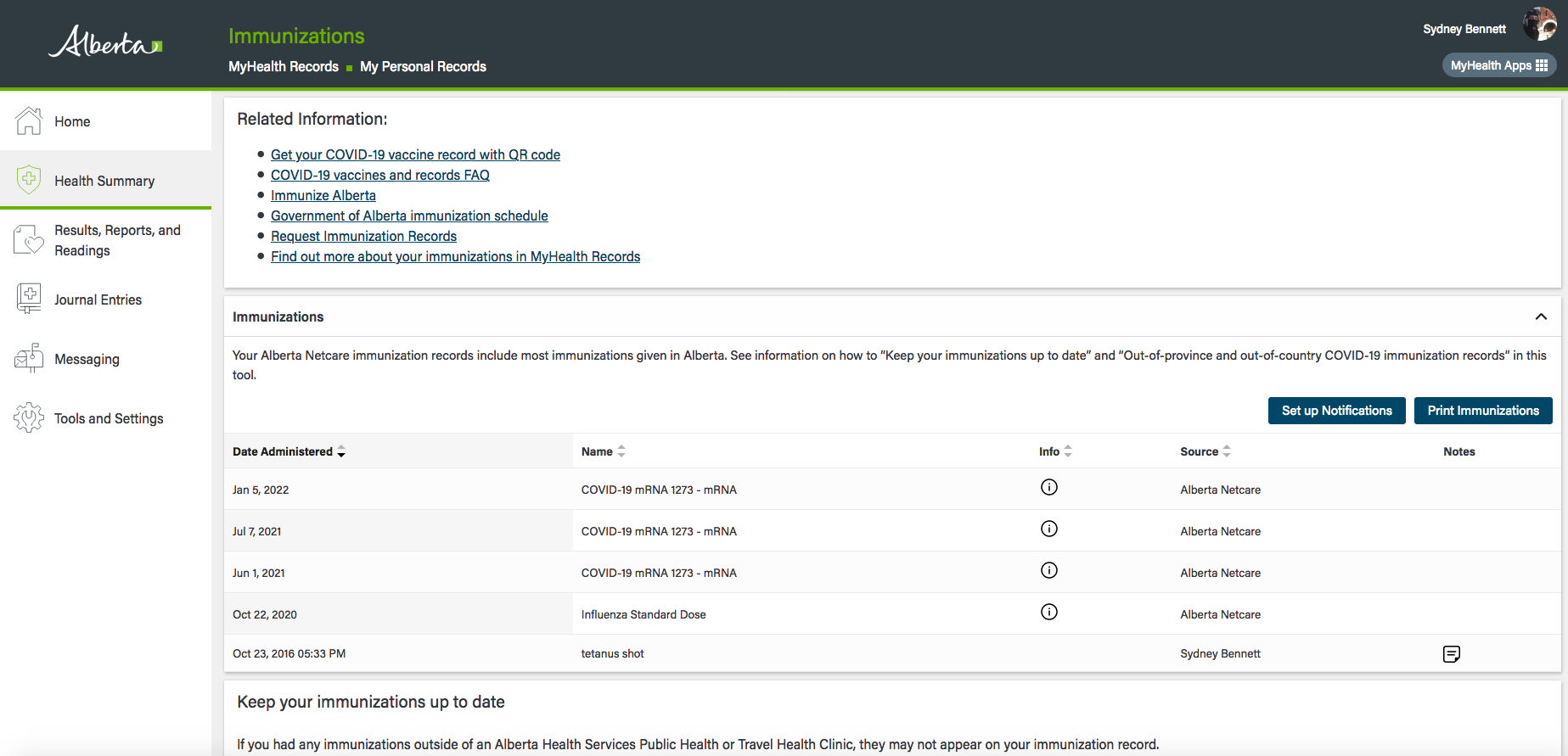Sort table by Info column arrows
Screen dimensions: 1568x756
point(1068,451)
